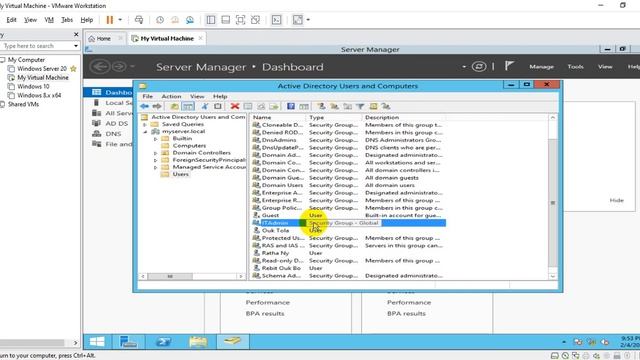Image resolution: width=640 pixels, height=360 pixels.
Task: Click the Server Manager notifications flag icon
Action: (509, 66)
